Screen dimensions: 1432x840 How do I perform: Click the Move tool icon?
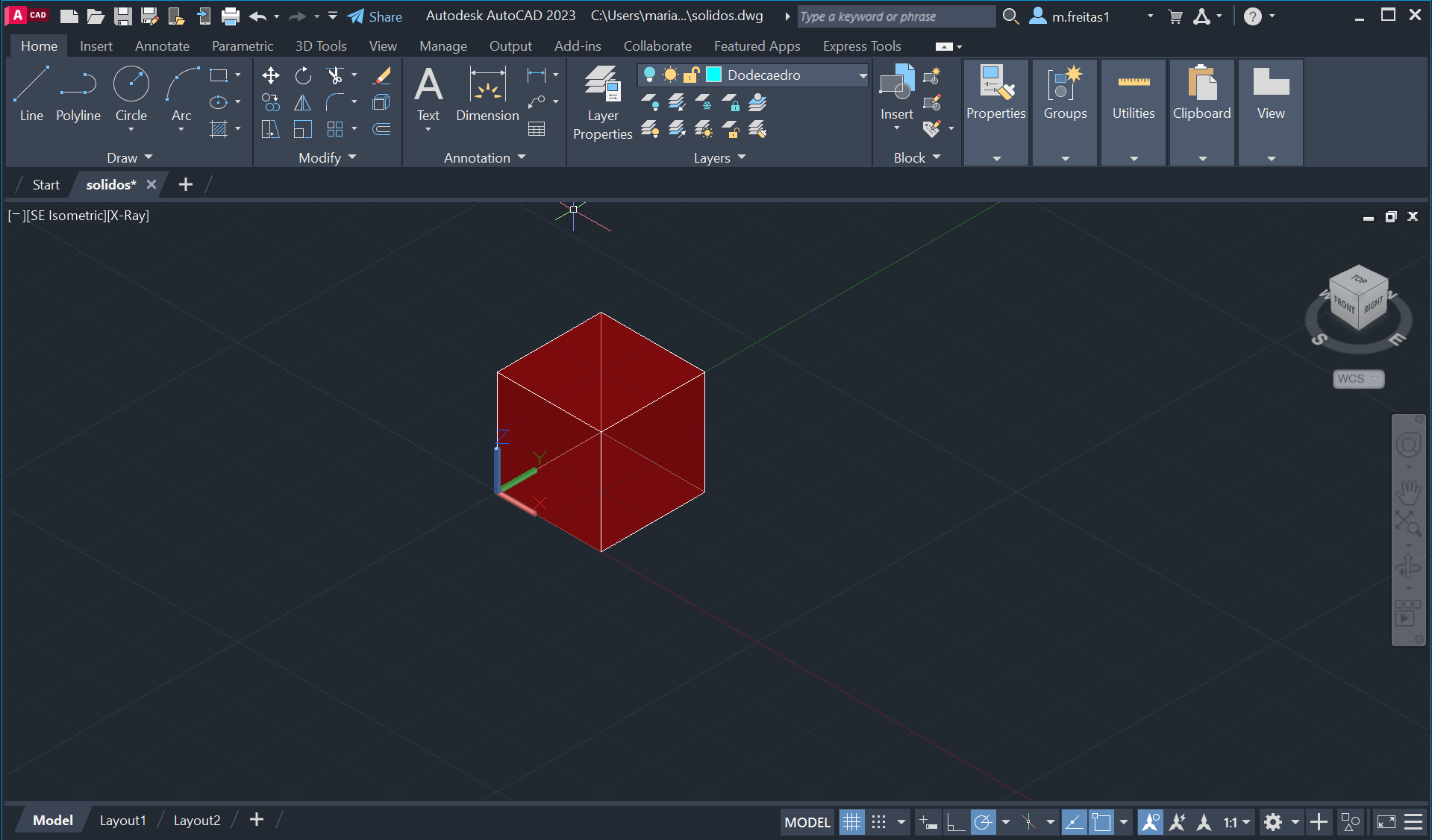coord(270,75)
